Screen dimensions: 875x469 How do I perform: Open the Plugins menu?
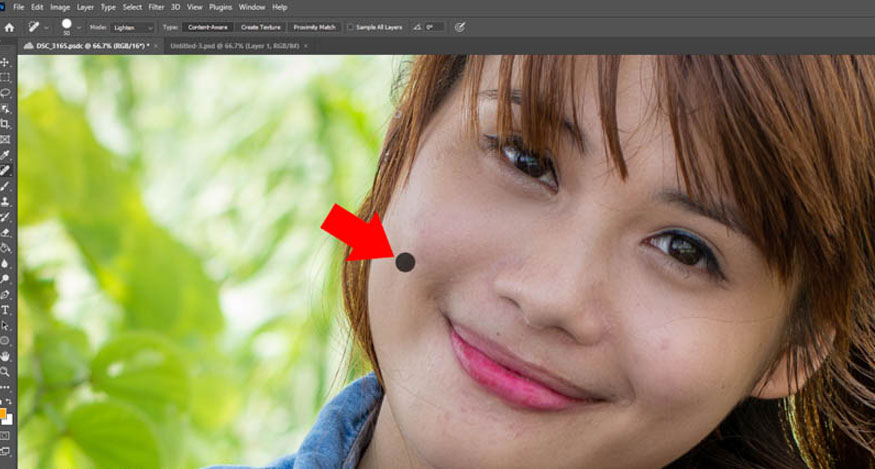coord(220,7)
